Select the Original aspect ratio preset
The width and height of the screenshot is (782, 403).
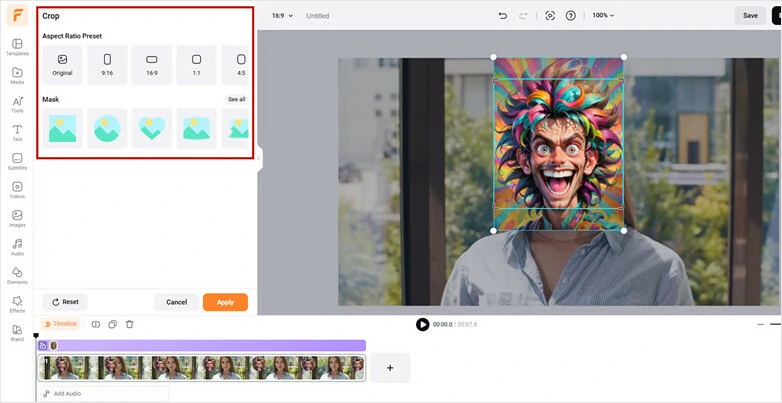point(62,65)
